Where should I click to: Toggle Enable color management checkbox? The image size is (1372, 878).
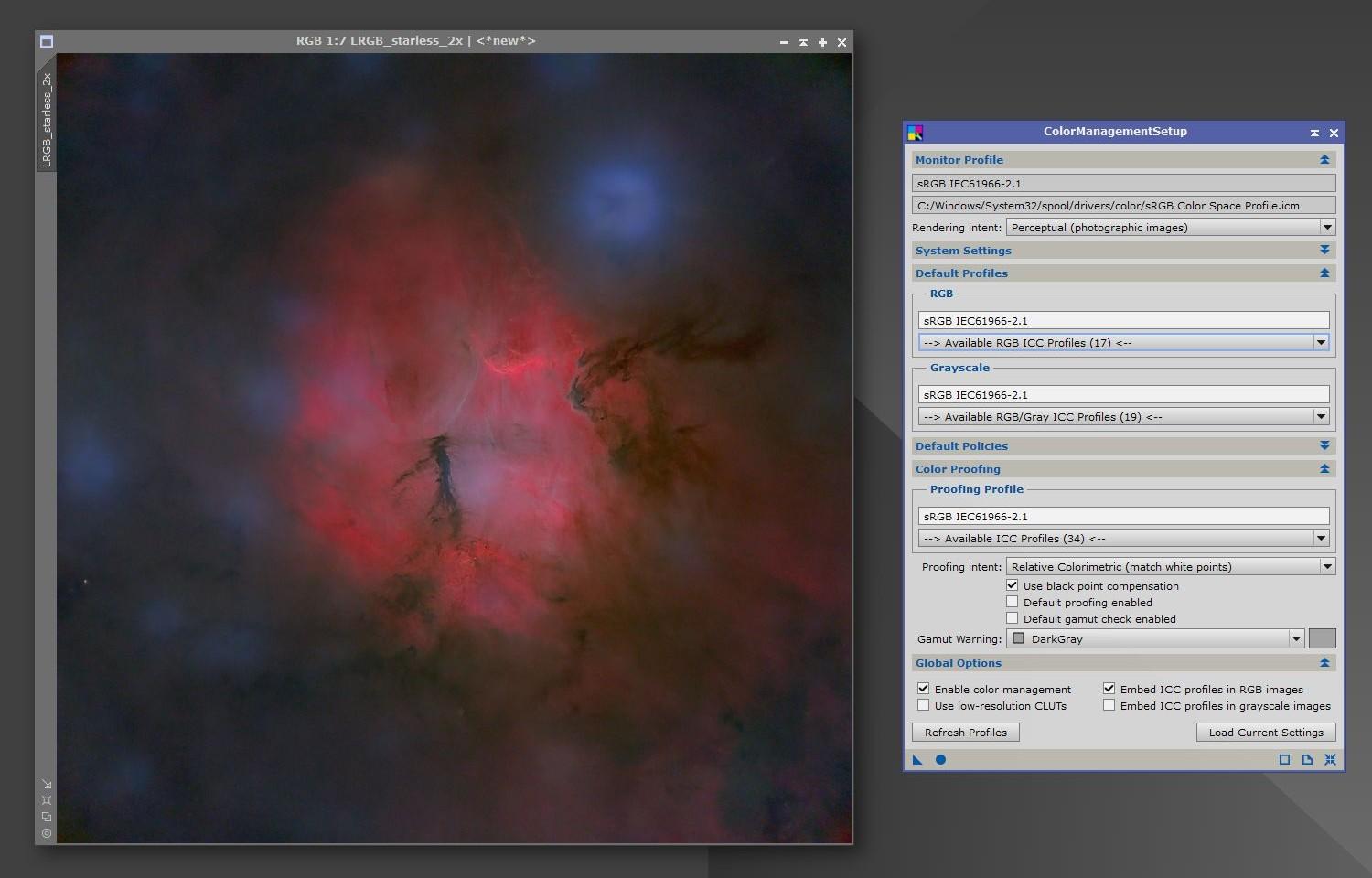(924, 689)
